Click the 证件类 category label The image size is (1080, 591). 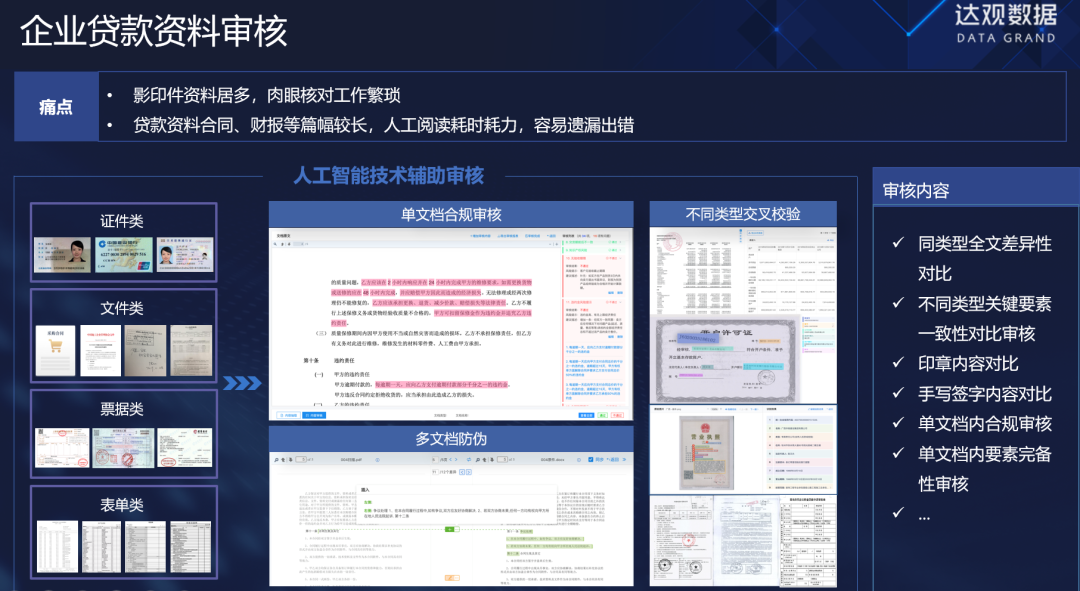click(x=122, y=221)
